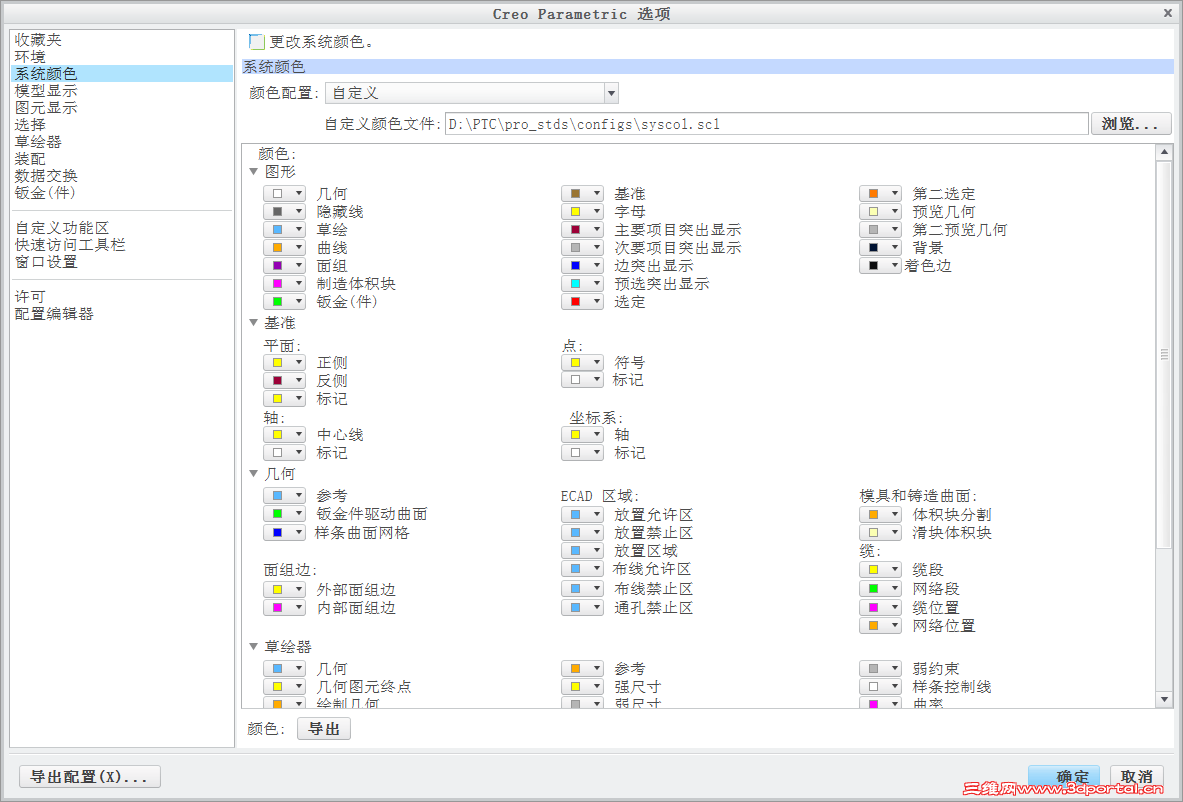This screenshot has width=1183, height=802.
Task: Change the 样条曲面网格 color swatch
Action: click(284, 533)
